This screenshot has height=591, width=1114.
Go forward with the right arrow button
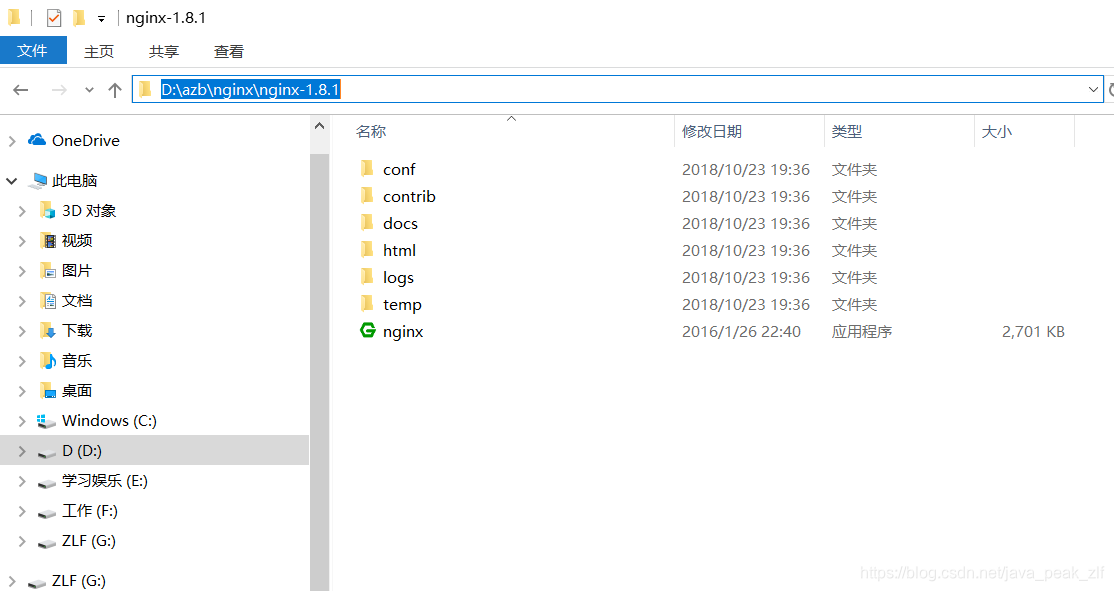[59, 90]
